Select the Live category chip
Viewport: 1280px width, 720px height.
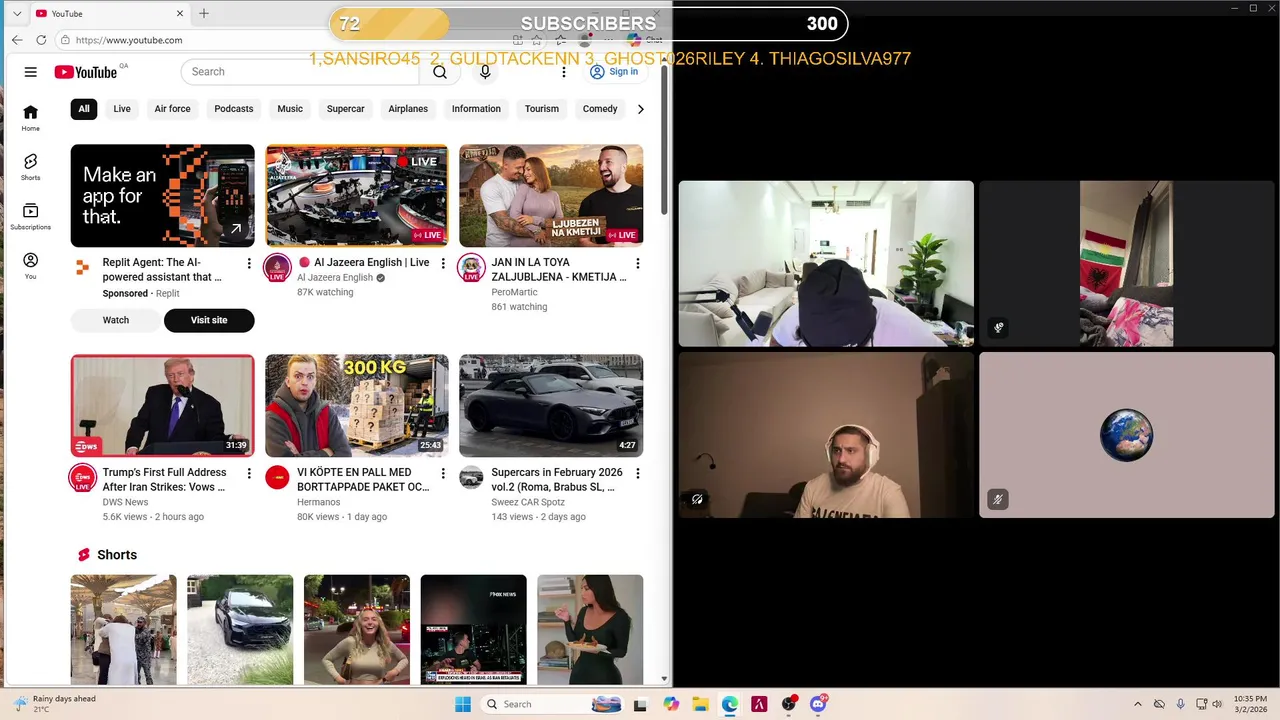pyautogui.click(x=122, y=109)
